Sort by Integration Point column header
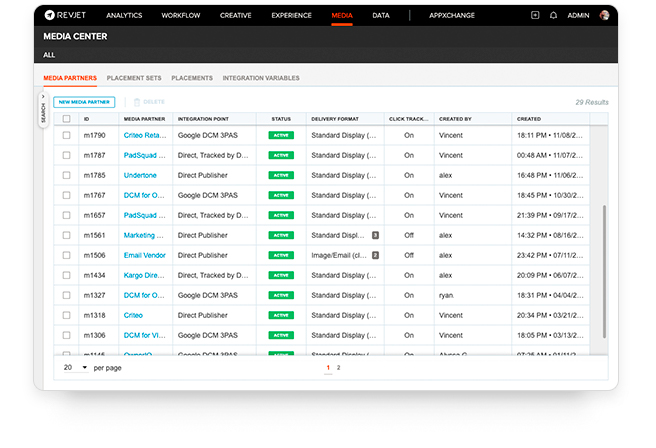This screenshot has width=656, height=448. point(203,119)
